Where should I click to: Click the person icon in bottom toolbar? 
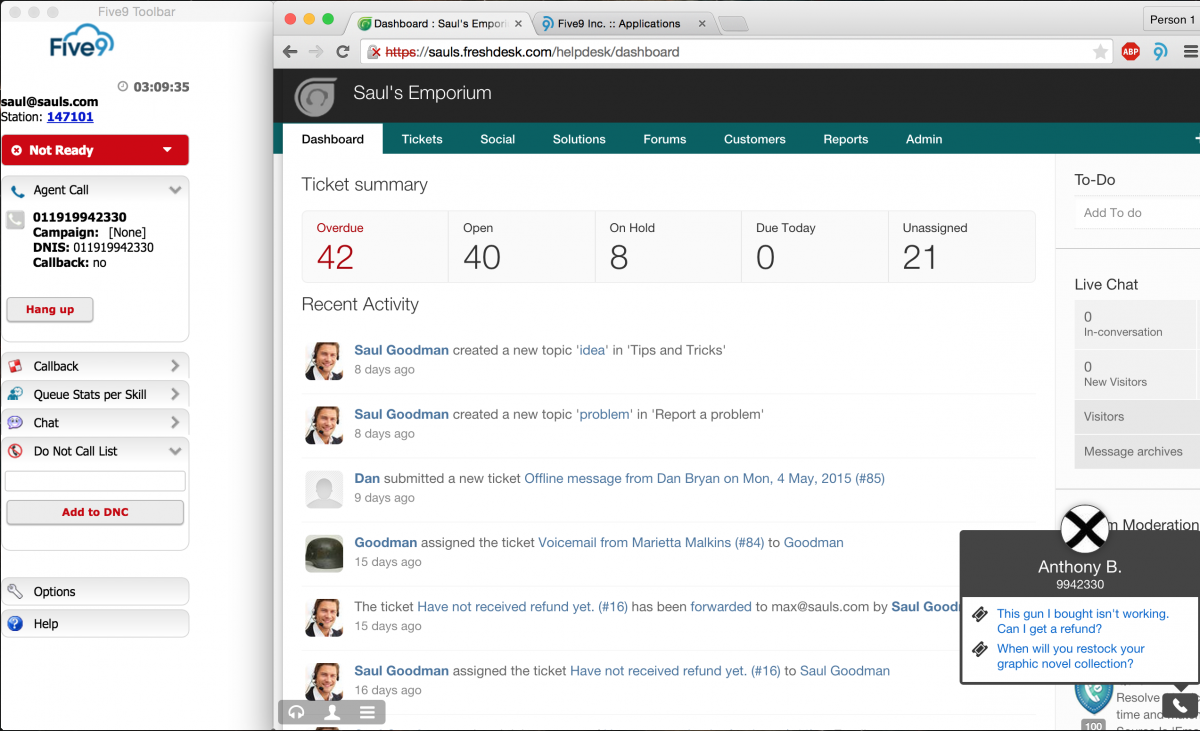point(332,712)
